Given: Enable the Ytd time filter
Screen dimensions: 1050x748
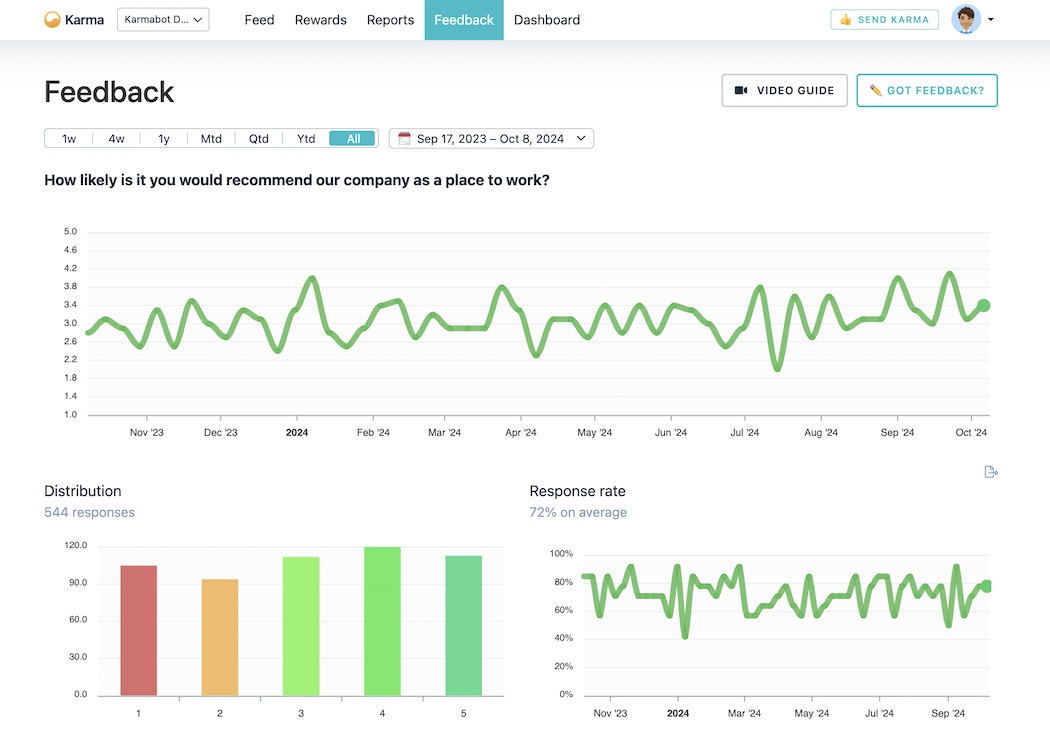Looking at the screenshot, I should (x=305, y=138).
